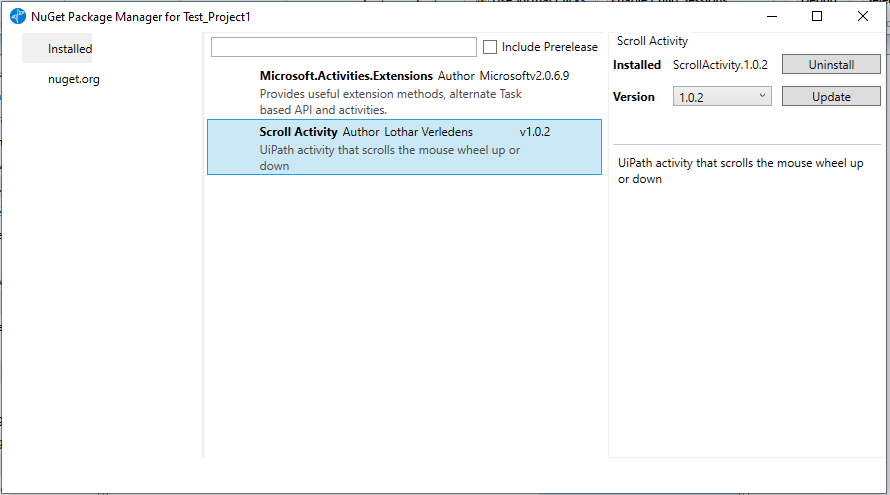Open the Version 1.0.2 dropdown
The height and width of the screenshot is (495, 890).
pyautogui.click(x=722, y=97)
